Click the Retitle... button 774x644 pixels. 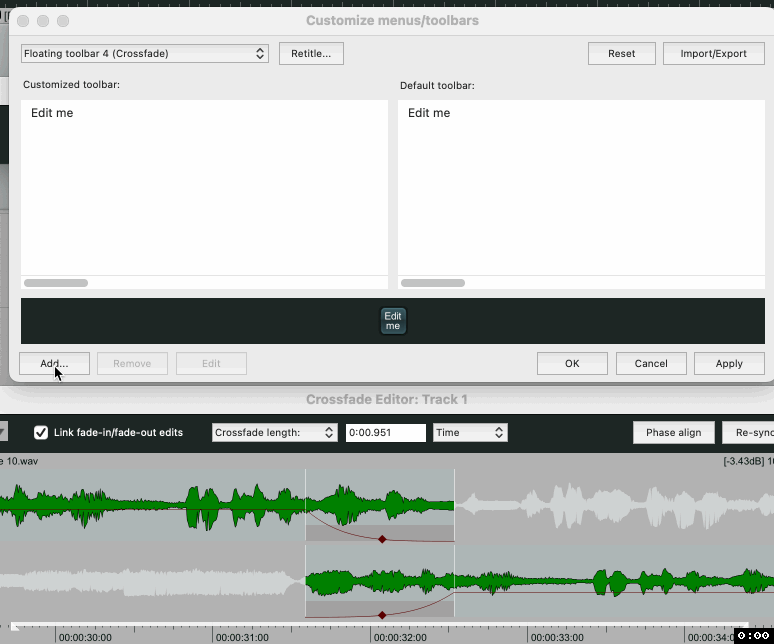click(x=311, y=53)
